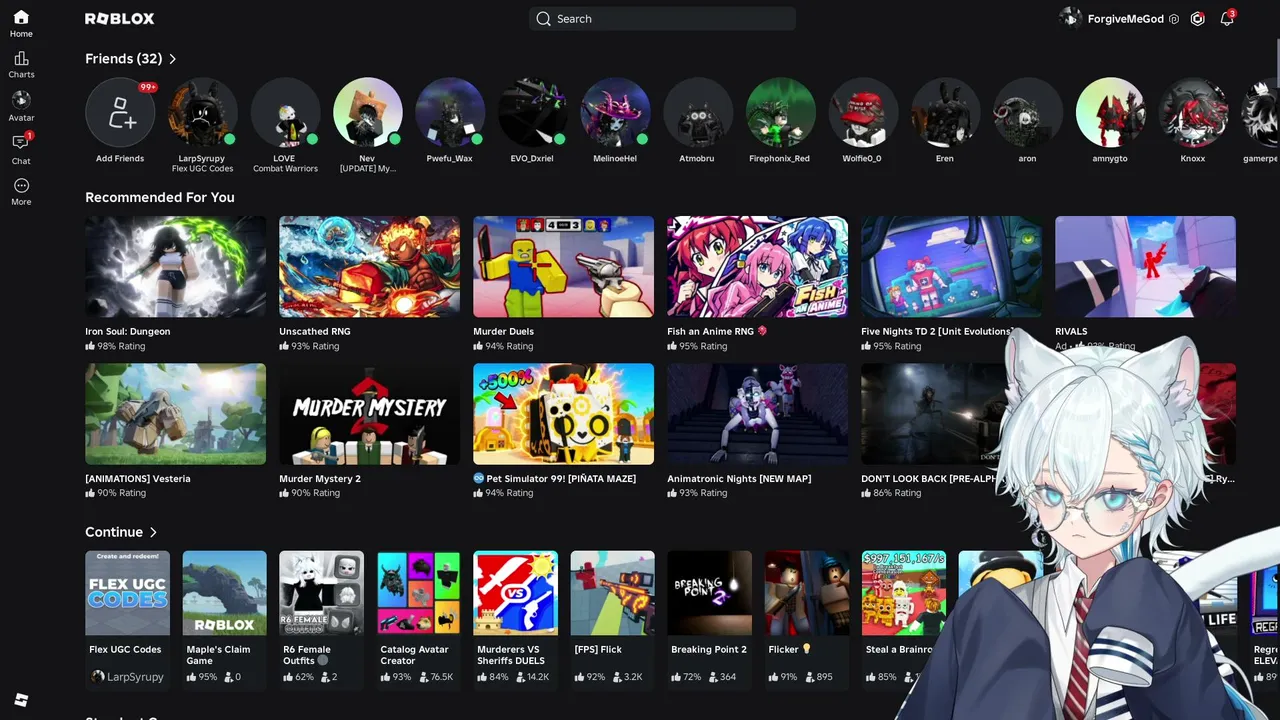The image size is (1280, 720).
Task: Open EVO_Dxriel's friend avatar
Action: coord(532,112)
